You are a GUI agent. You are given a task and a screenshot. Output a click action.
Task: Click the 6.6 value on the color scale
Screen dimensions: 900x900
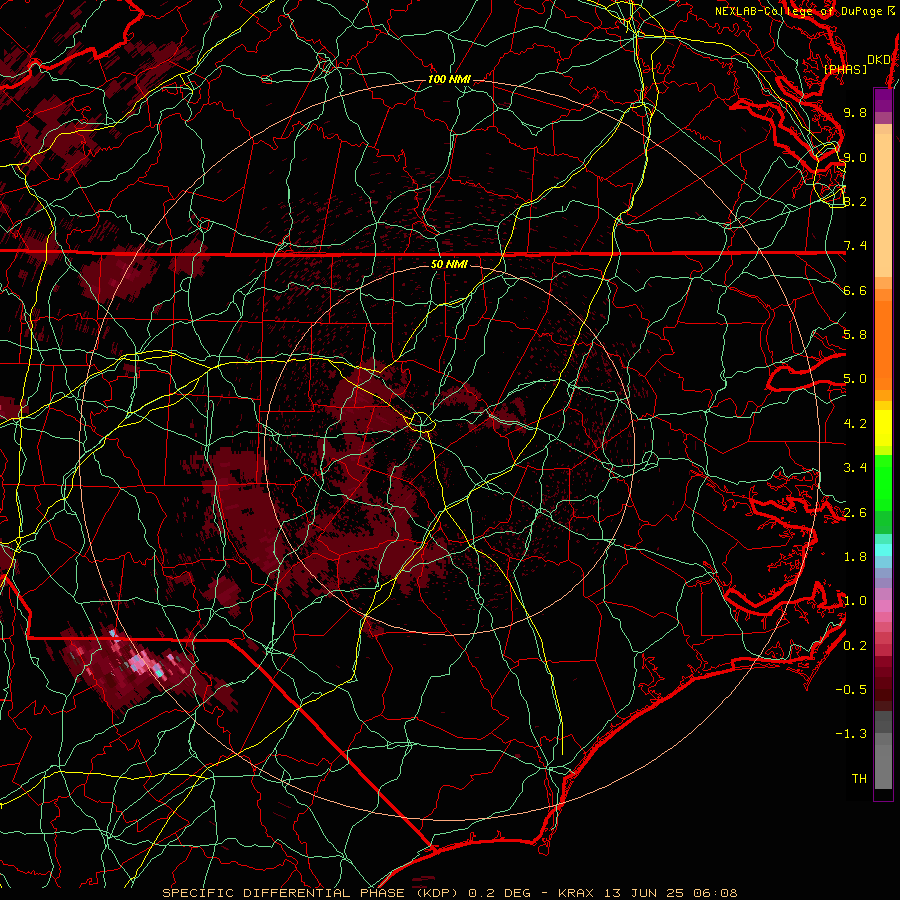click(x=855, y=290)
